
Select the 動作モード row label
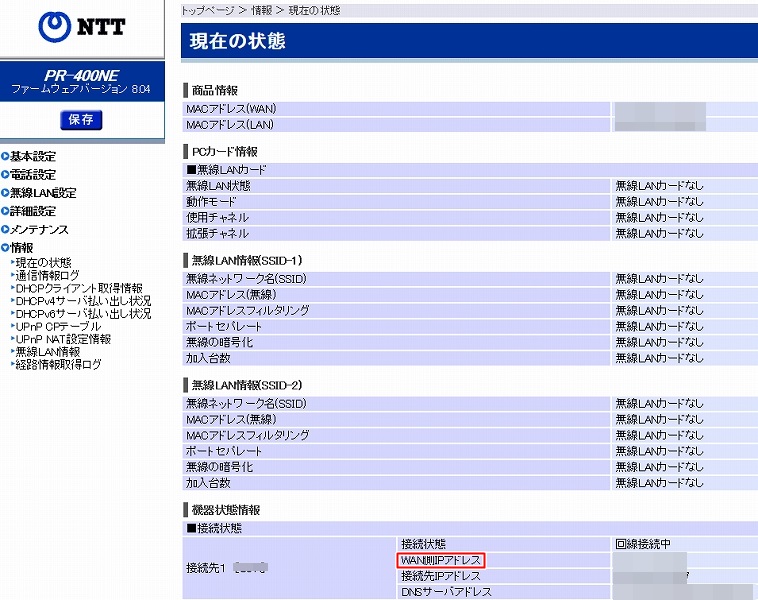point(211,202)
